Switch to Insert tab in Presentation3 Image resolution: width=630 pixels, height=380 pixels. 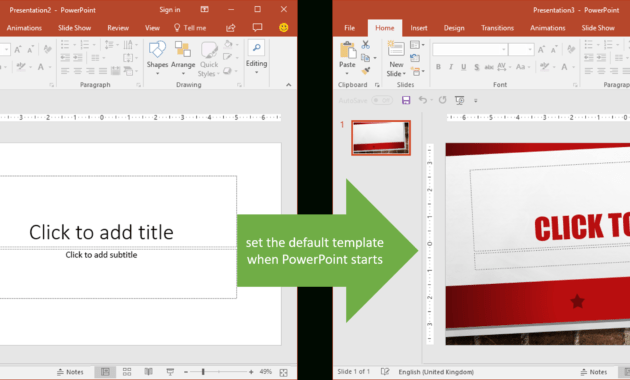(419, 28)
